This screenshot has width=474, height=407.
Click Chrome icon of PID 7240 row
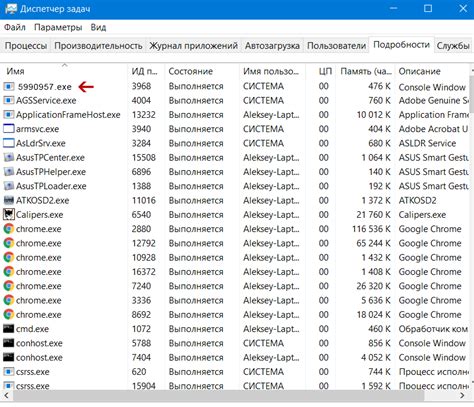(9, 286)
